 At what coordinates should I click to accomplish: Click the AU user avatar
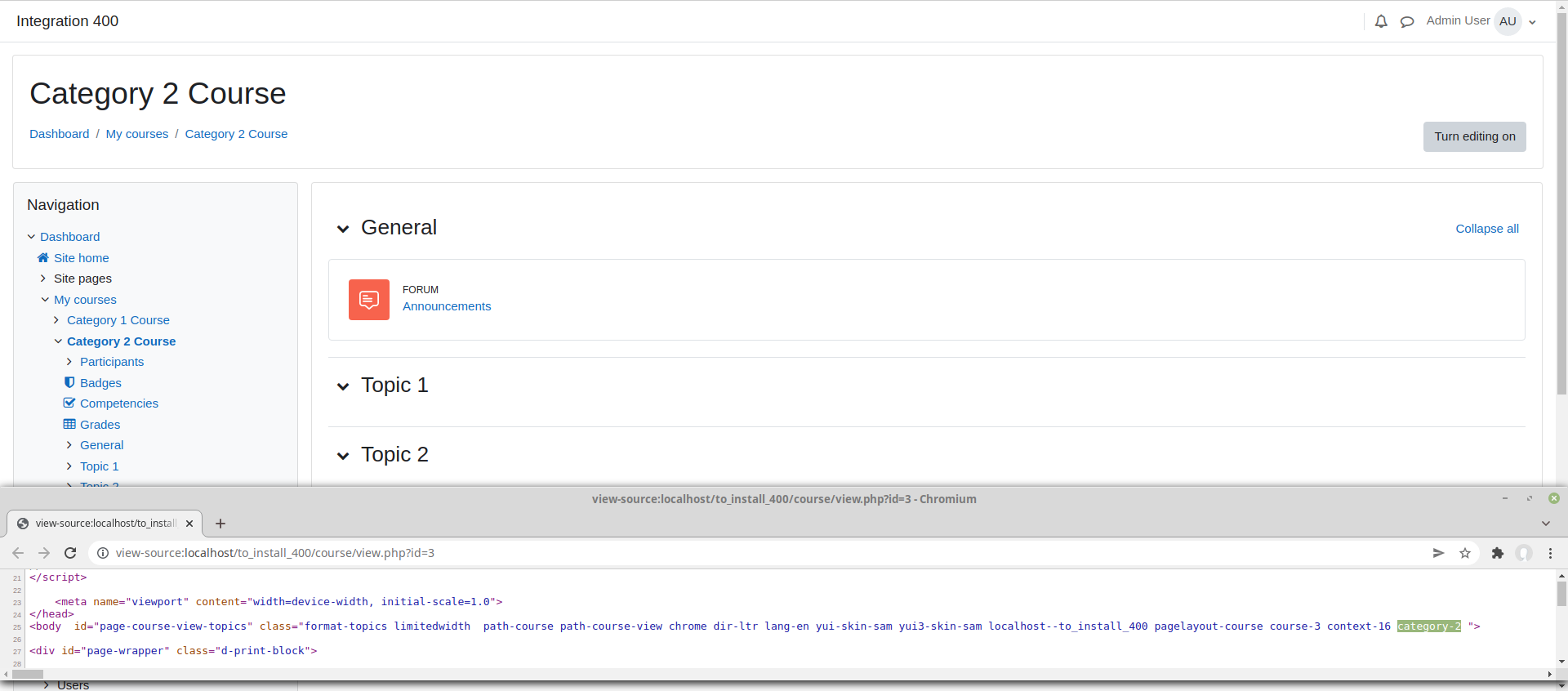pyautogui.click(x=1508, y=21)
